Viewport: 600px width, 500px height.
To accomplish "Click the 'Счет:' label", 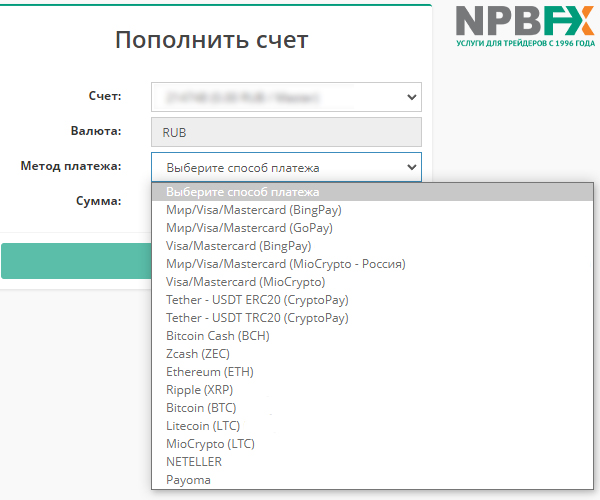I will tap(105, 96).
